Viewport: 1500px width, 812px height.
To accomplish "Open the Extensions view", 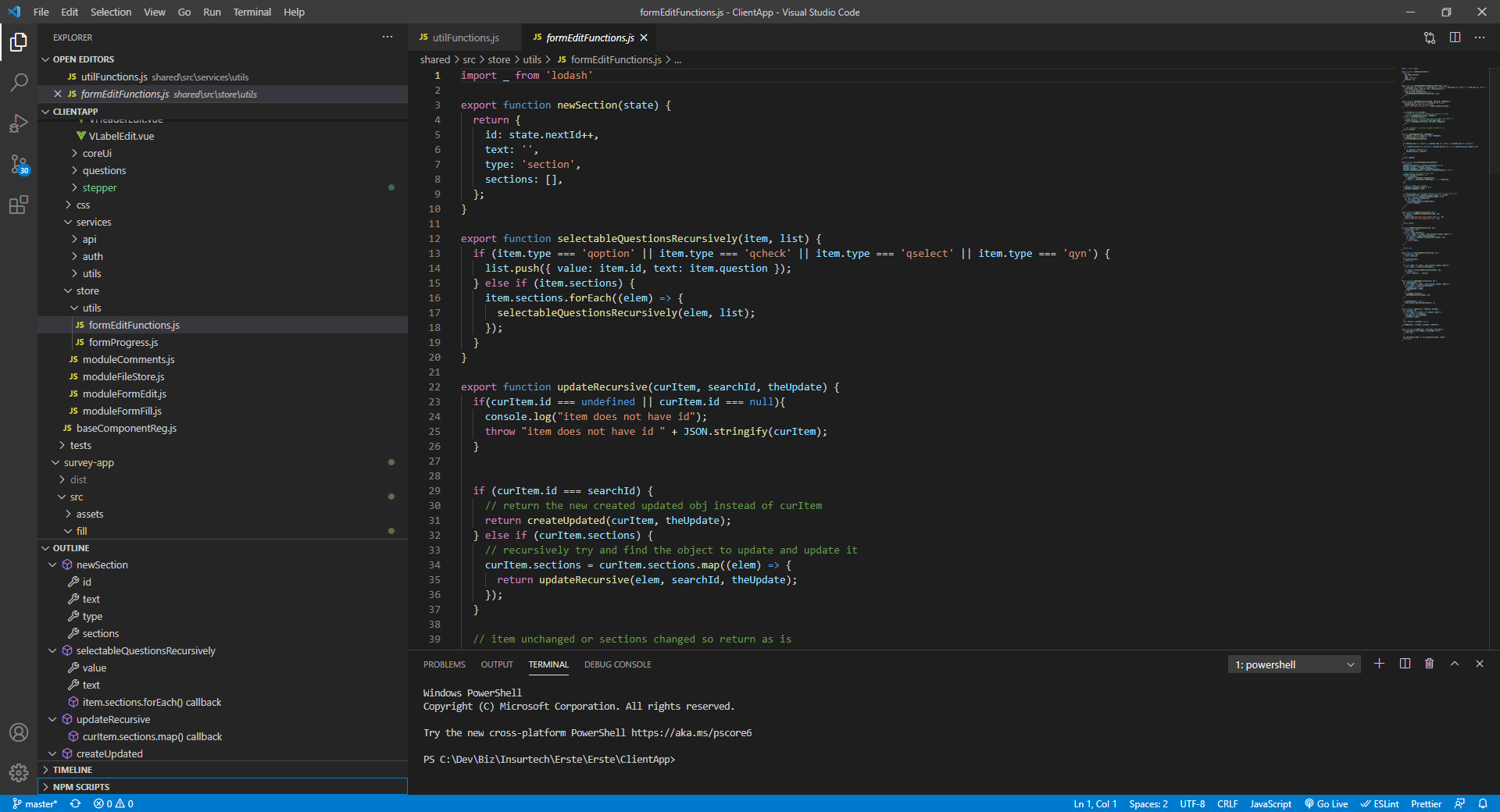I will (x=19, y=205).
